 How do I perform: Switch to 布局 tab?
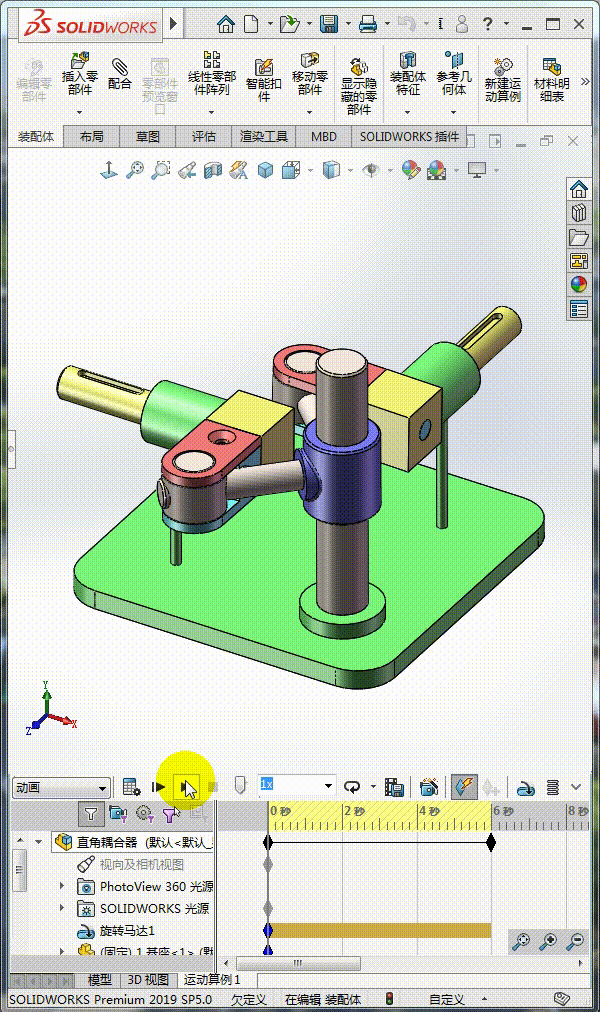pyautogui.click(x=92, y=137)
